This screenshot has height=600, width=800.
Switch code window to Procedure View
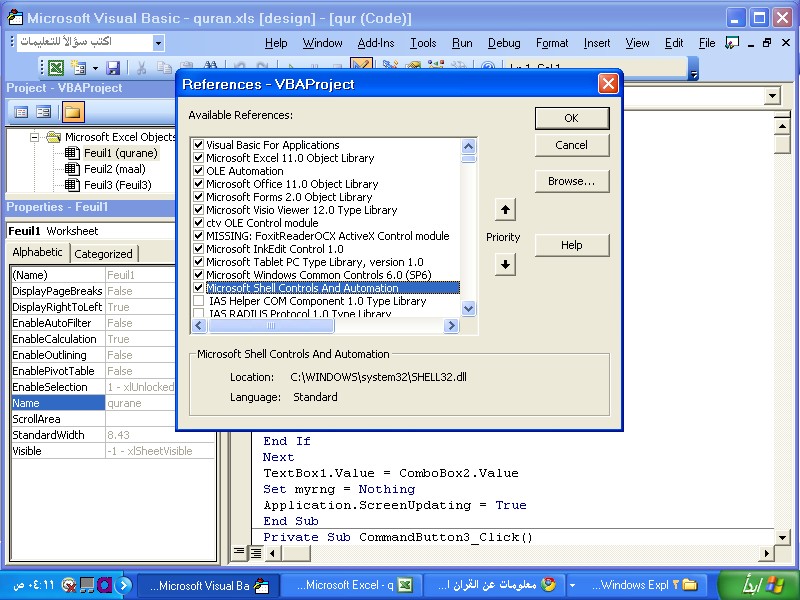tap(238, 552)
